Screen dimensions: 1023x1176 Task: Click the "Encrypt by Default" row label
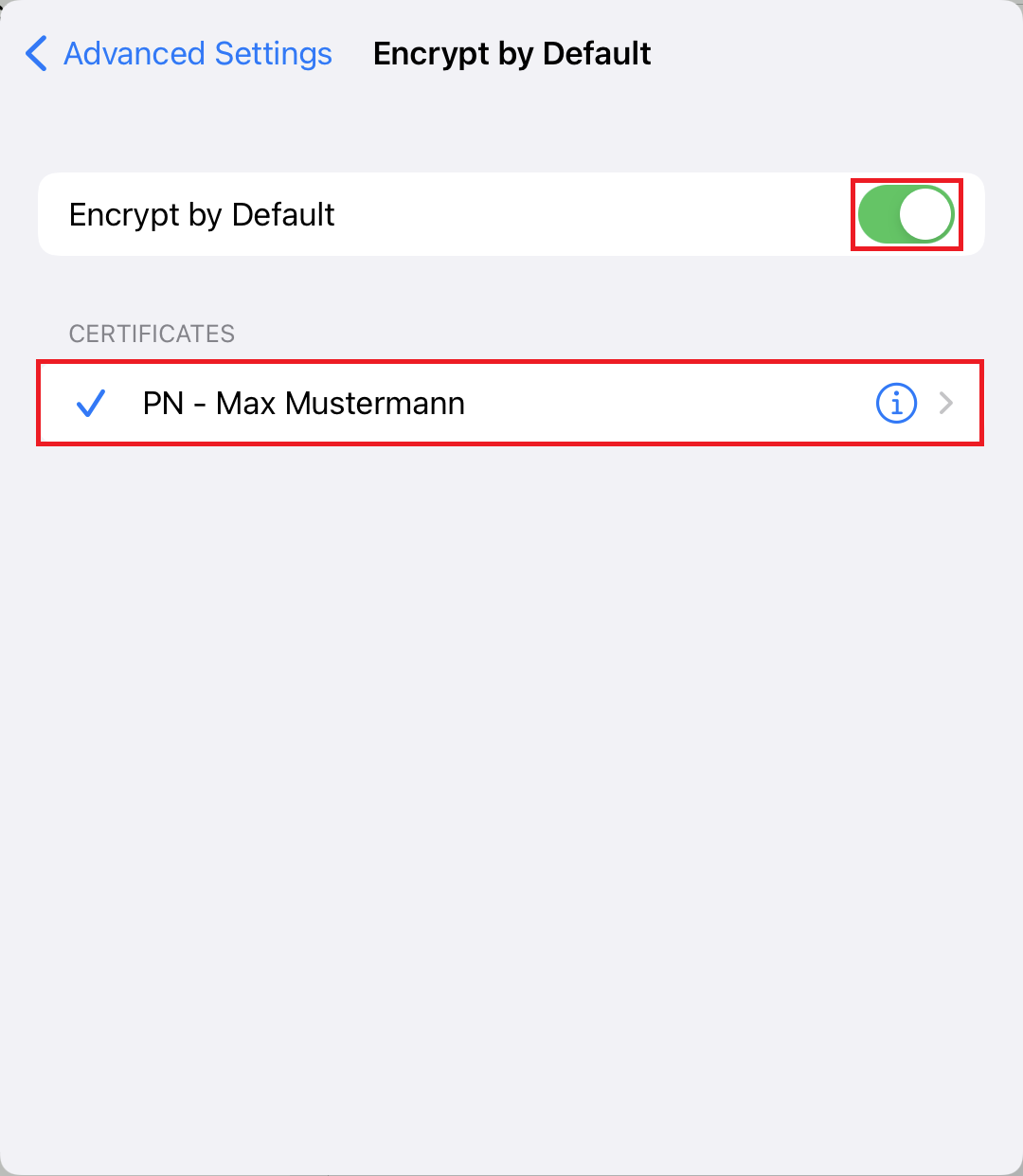click(202, 215)
